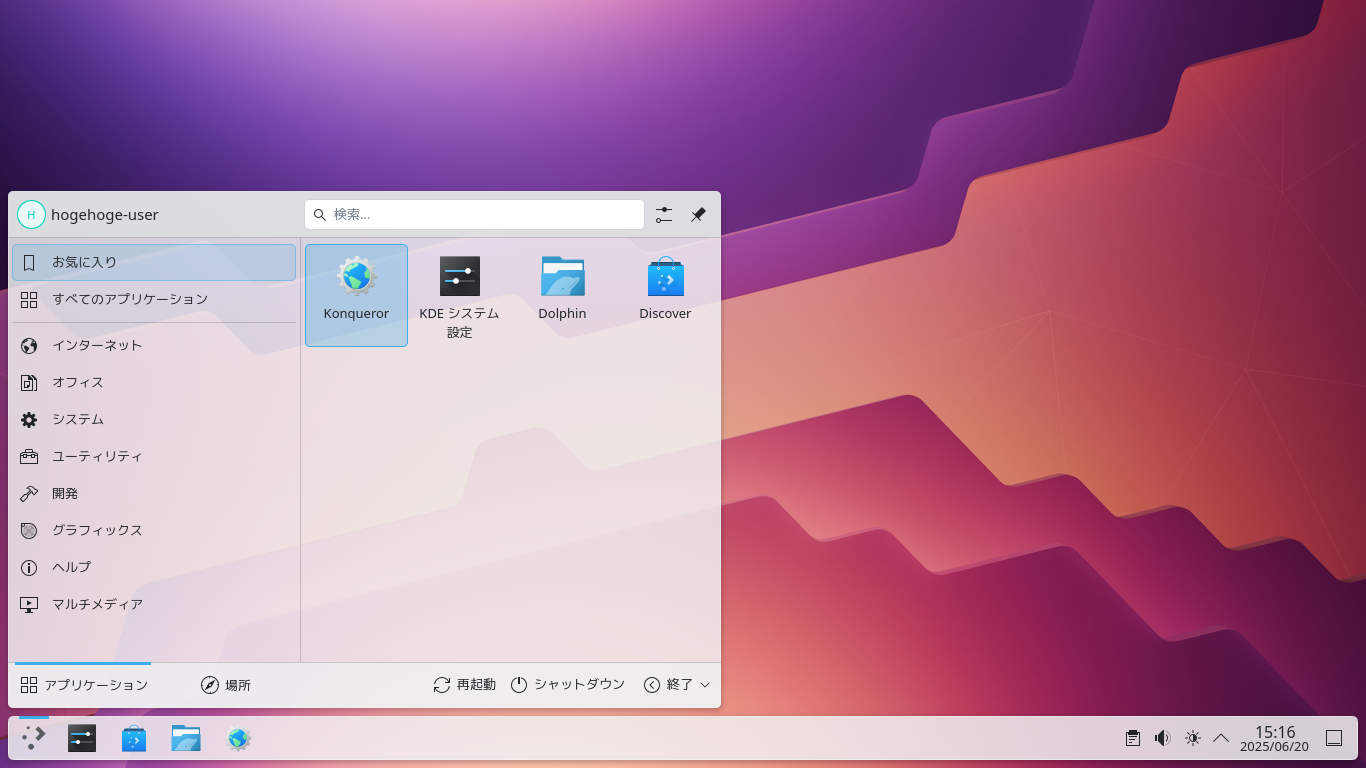The width and height of the screenshot is (1366, 768).
Task: Select the お気に入り category
Action: tap(154, 262)
